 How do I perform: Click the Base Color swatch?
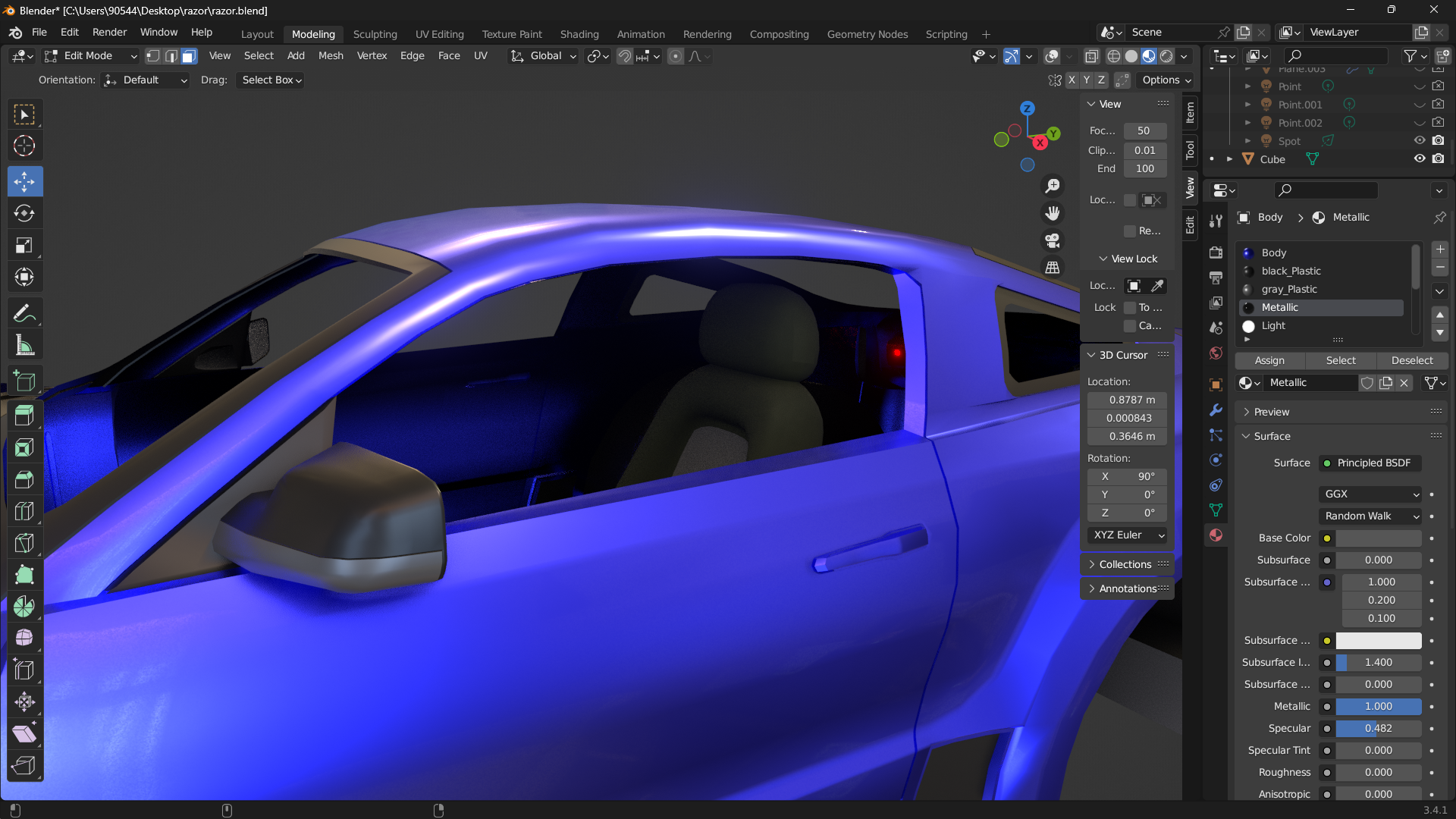tap(1378, 538)
